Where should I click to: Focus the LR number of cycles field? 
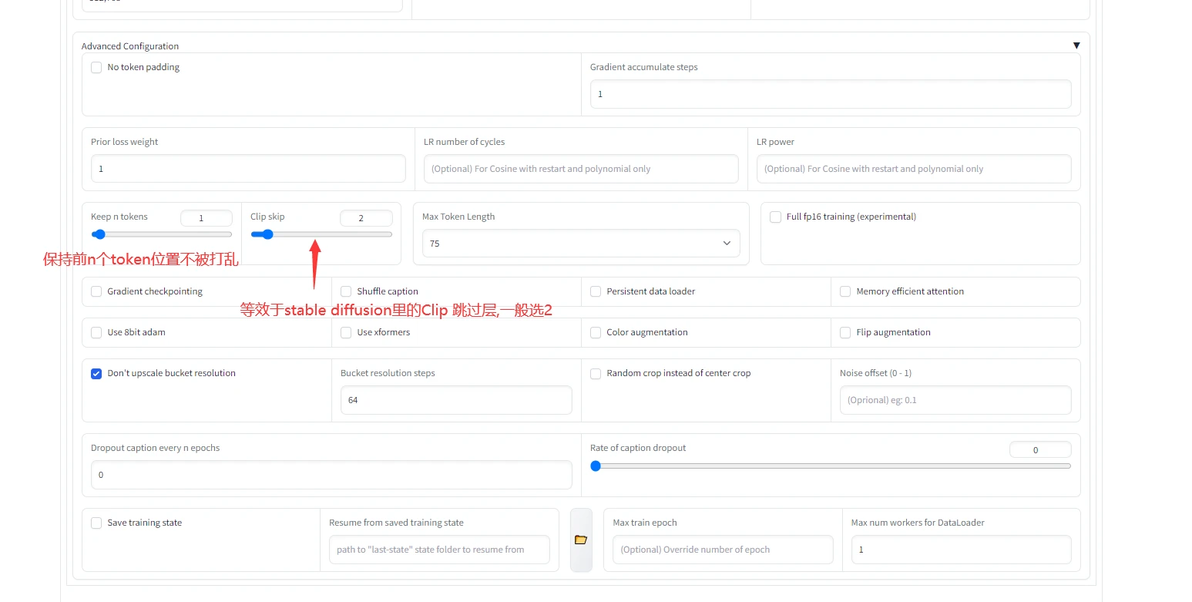click(581, 169)
